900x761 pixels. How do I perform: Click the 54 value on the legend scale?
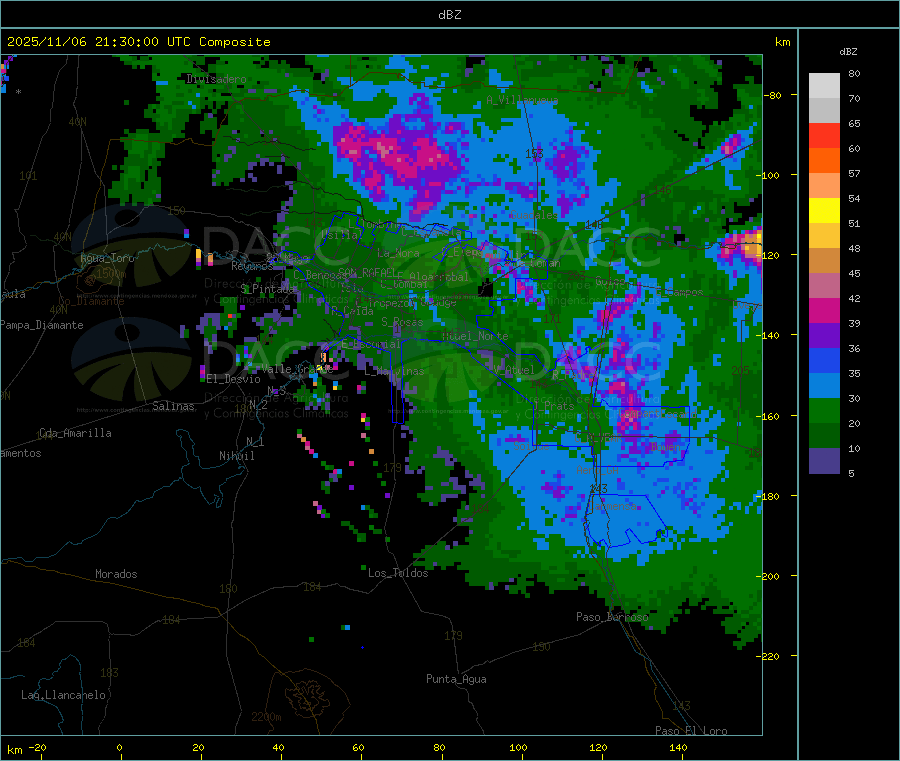click(854, 199)
